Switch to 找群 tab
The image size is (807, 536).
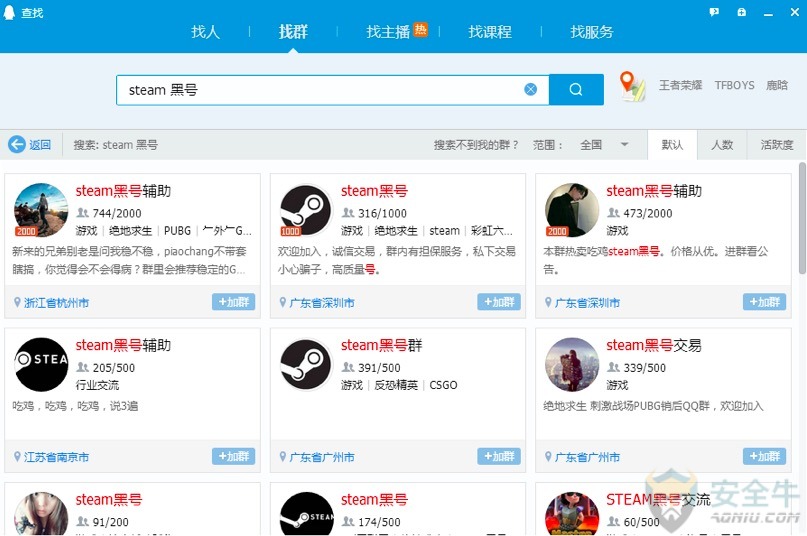coord(293,32)
